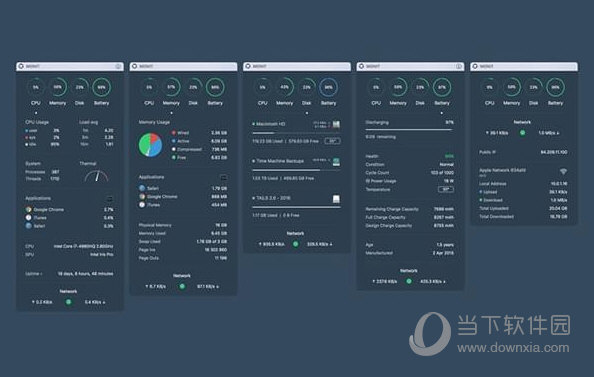Select Disk gauge tab in Network panel
This screenshot has height=377, width=594.
[533, 91]
